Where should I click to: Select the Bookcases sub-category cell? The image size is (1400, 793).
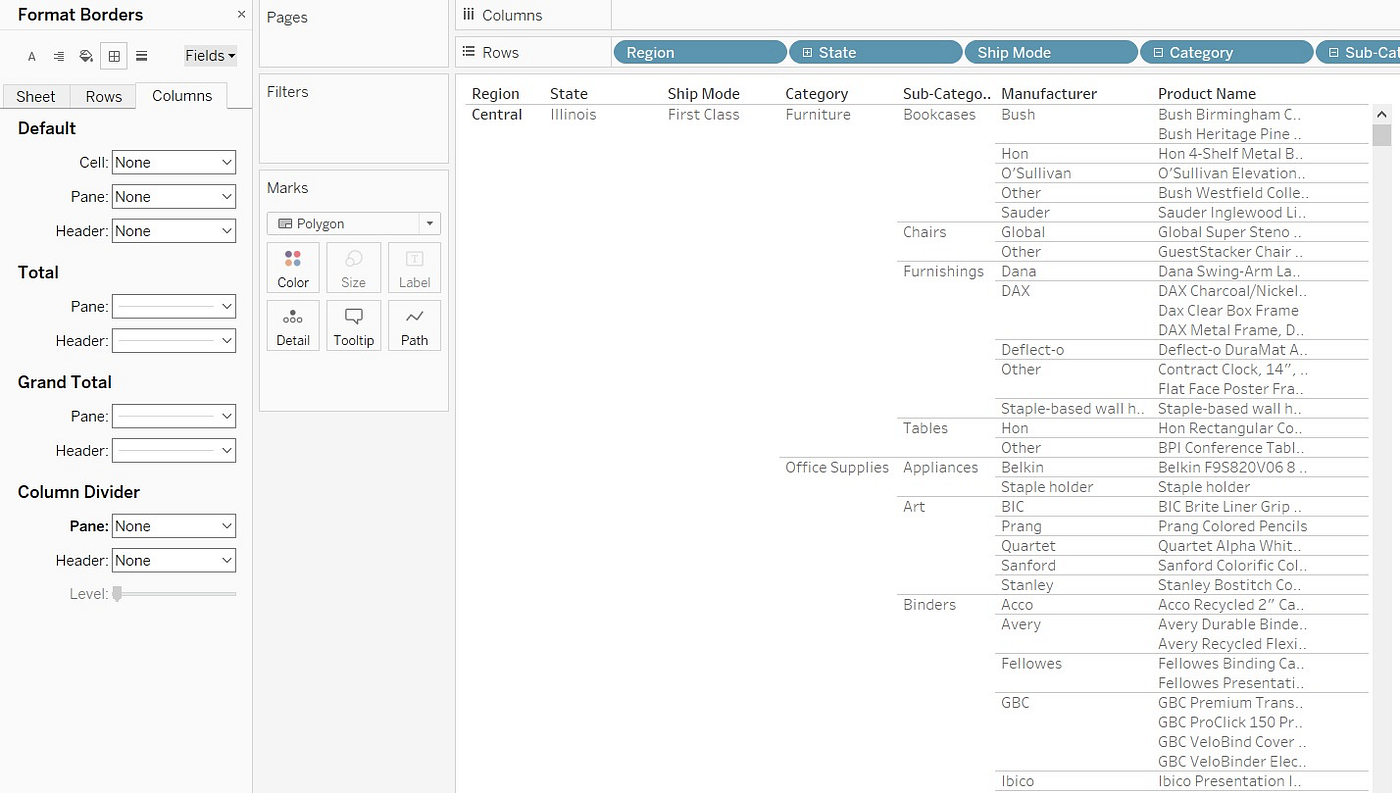pos(939,115)
